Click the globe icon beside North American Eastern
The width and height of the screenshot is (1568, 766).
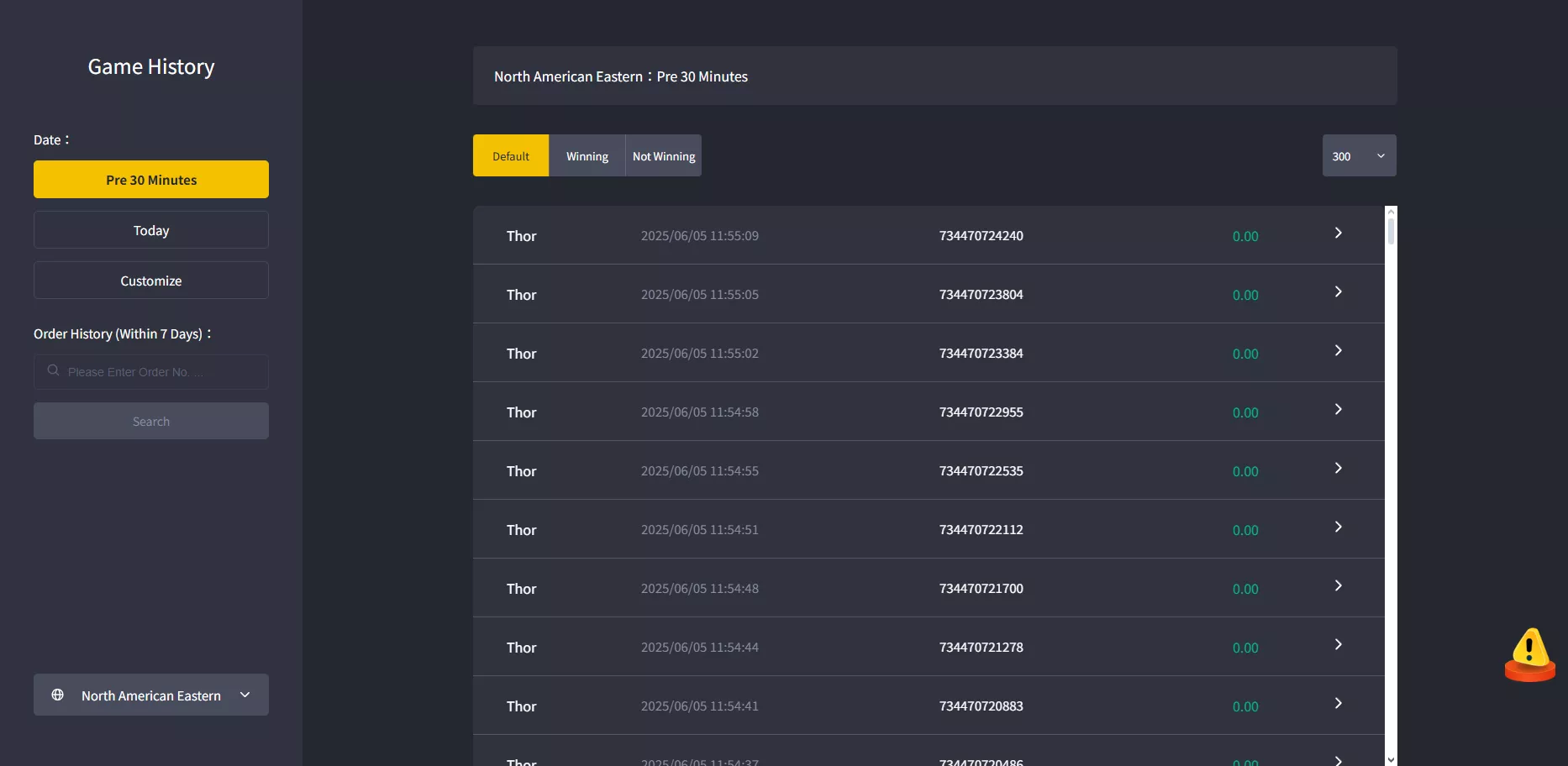(57, 695)
